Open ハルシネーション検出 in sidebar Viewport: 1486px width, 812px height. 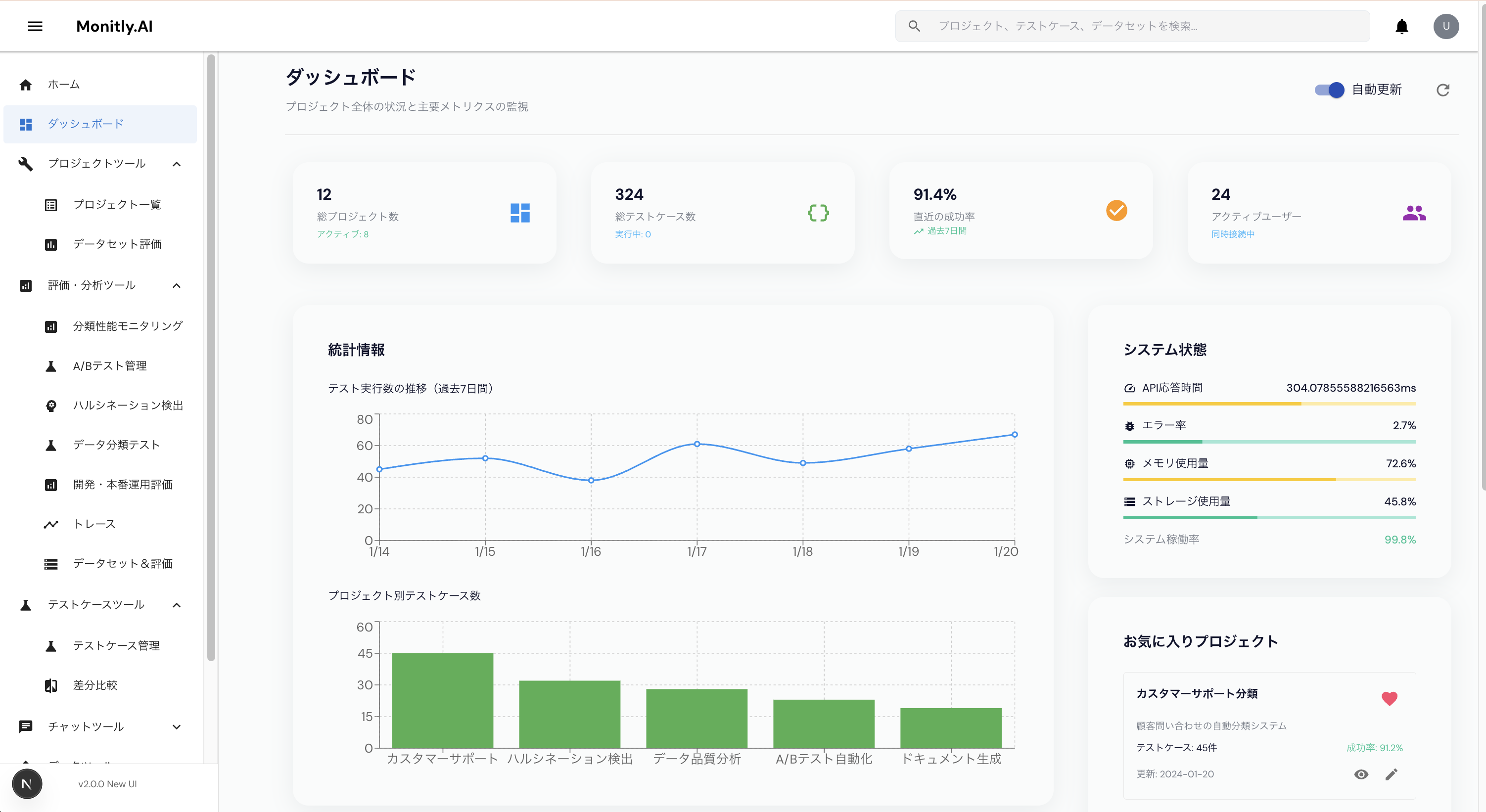click(x=128, y=406)
